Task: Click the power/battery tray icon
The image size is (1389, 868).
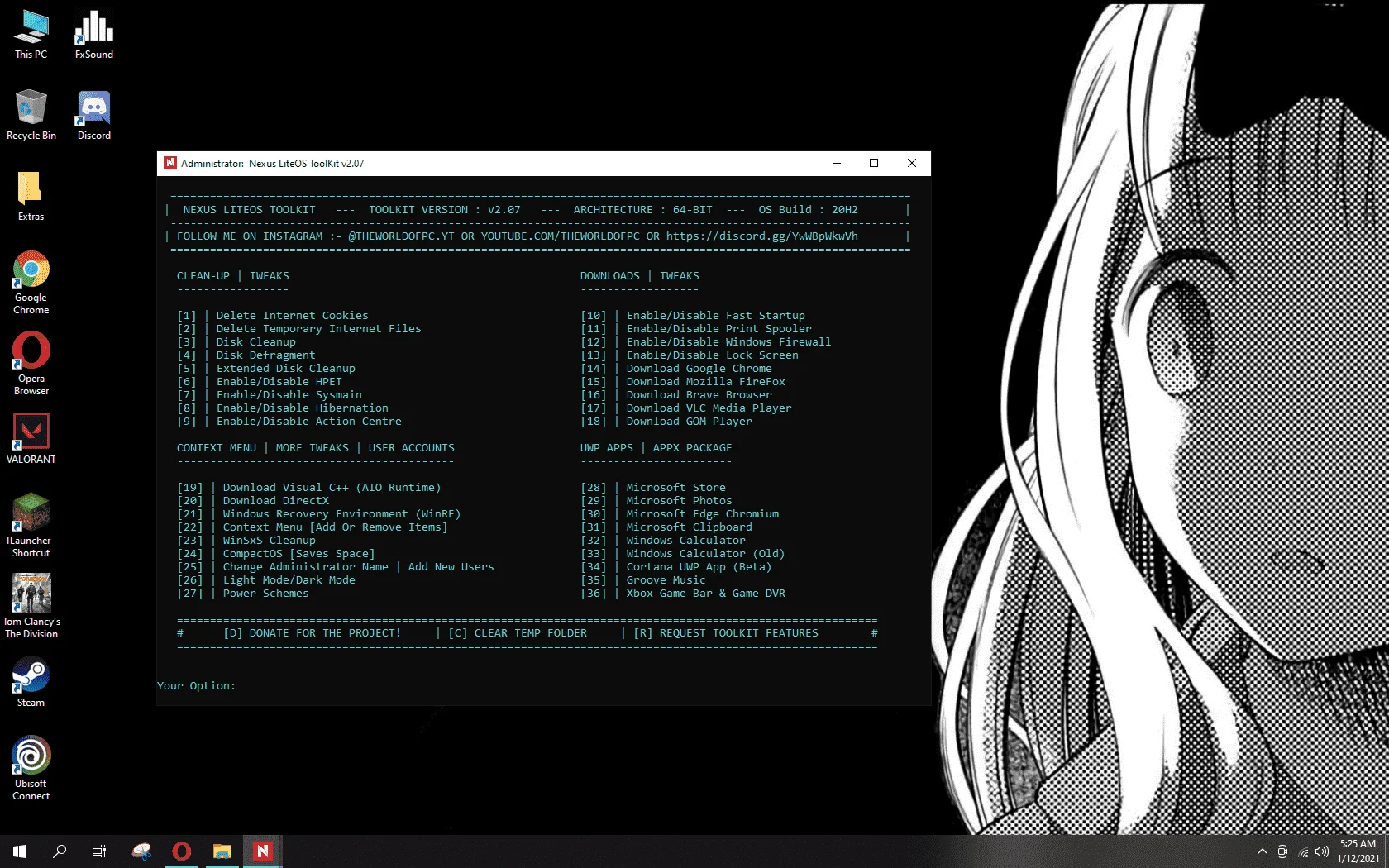Action: coord(1282,851)
